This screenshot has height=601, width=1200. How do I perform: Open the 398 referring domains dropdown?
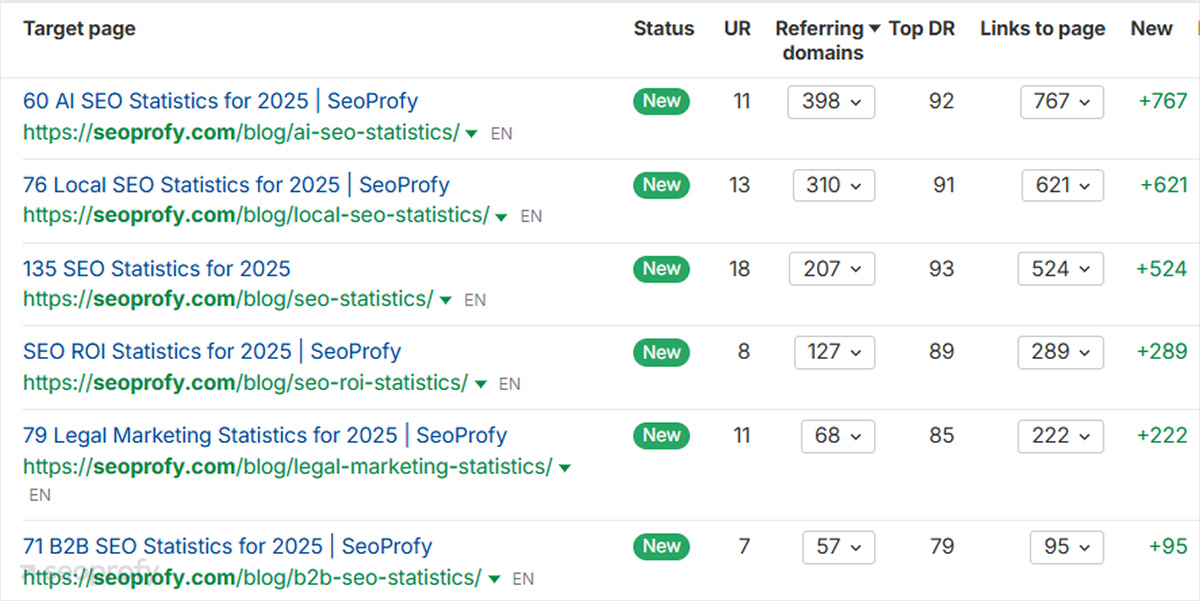click(x=831, y=101)
